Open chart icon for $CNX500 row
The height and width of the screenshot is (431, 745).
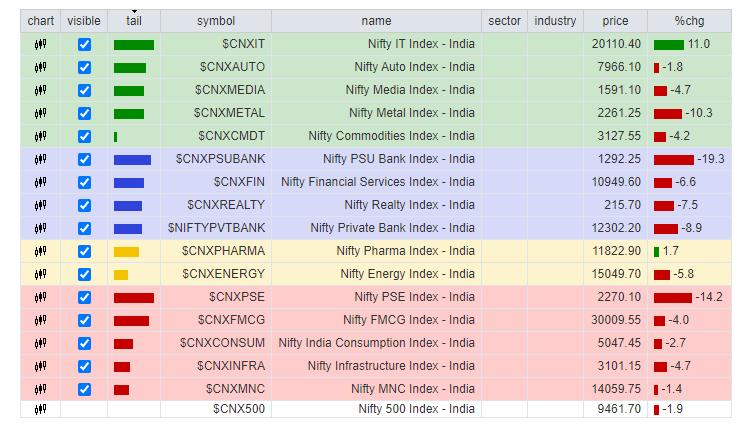(40, 409)
